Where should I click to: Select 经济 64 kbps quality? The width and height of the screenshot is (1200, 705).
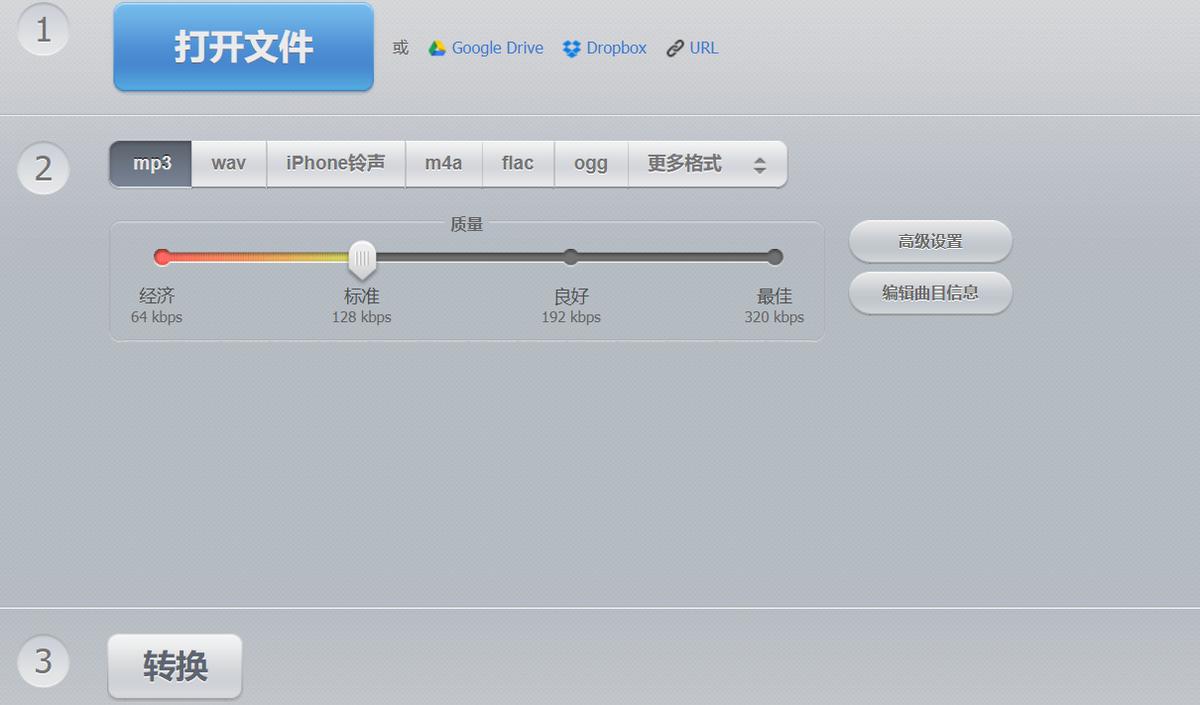click(162, 257)
